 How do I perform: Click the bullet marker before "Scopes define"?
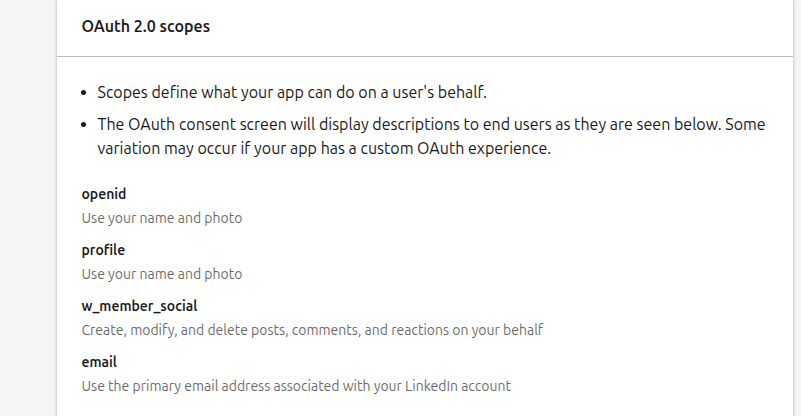pyautogui.click(x=84, y=94)
